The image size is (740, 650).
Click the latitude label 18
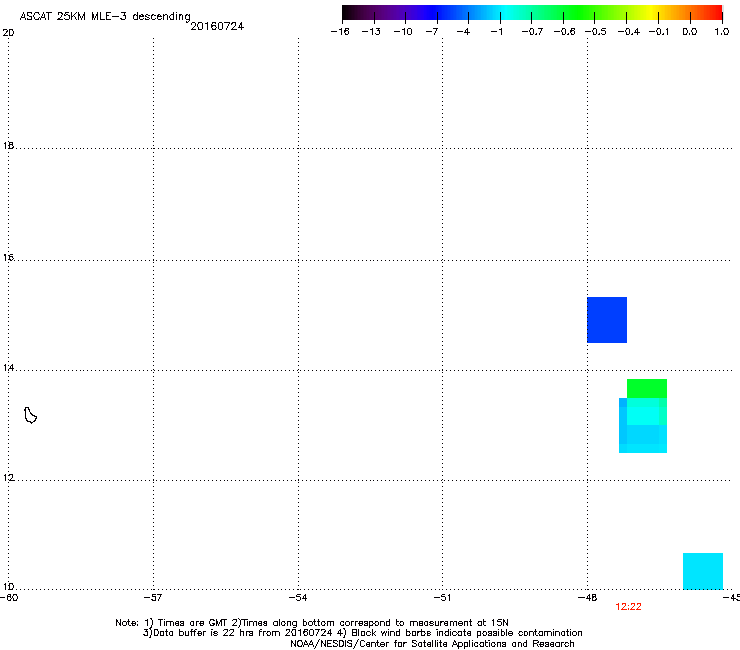tap(8, 146)
